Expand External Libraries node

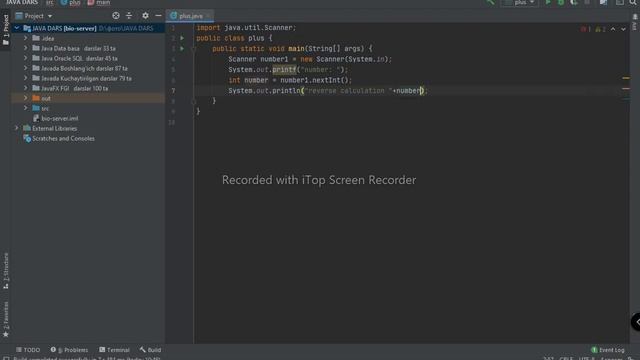point(17,128)
